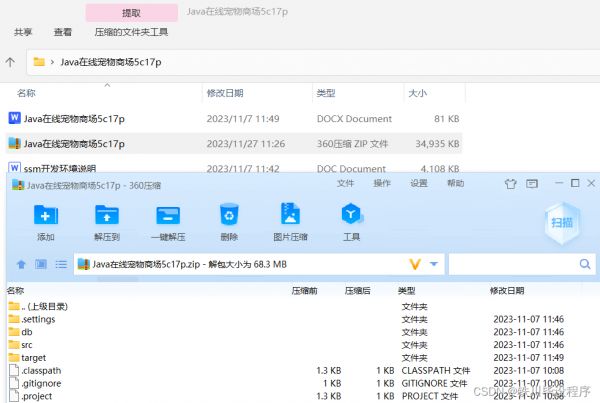Screen dimensions: 600x403
Task: Sort archive list by 类型 column
Action: tap(406, 291)
